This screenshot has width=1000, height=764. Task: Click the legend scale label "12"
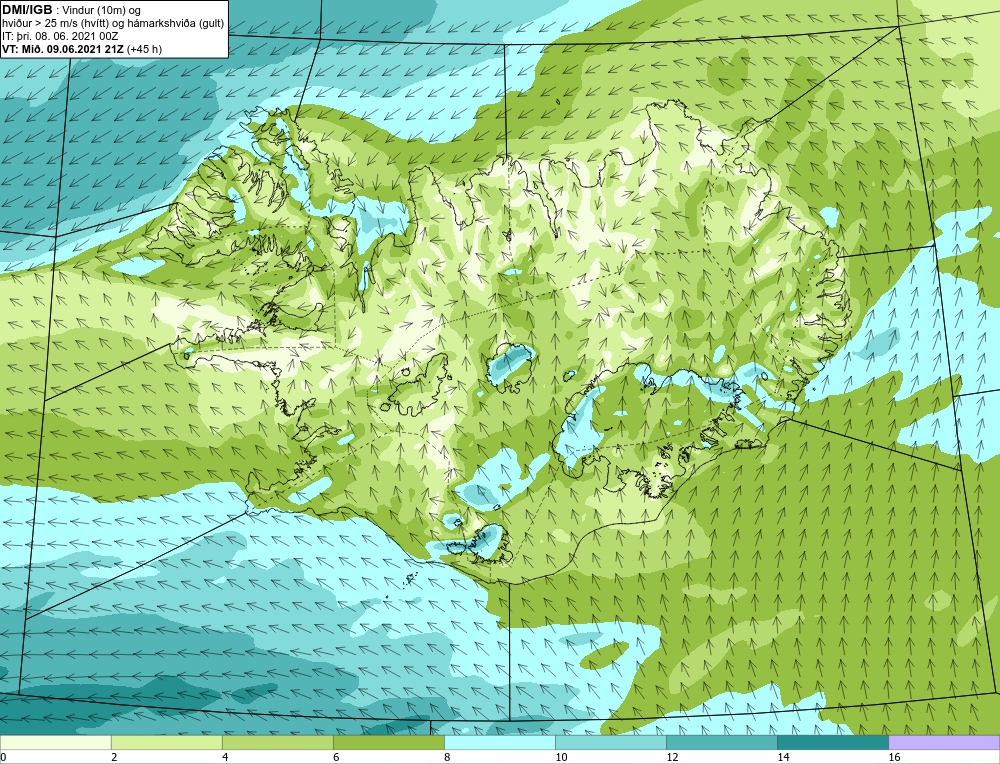[672, 757]
